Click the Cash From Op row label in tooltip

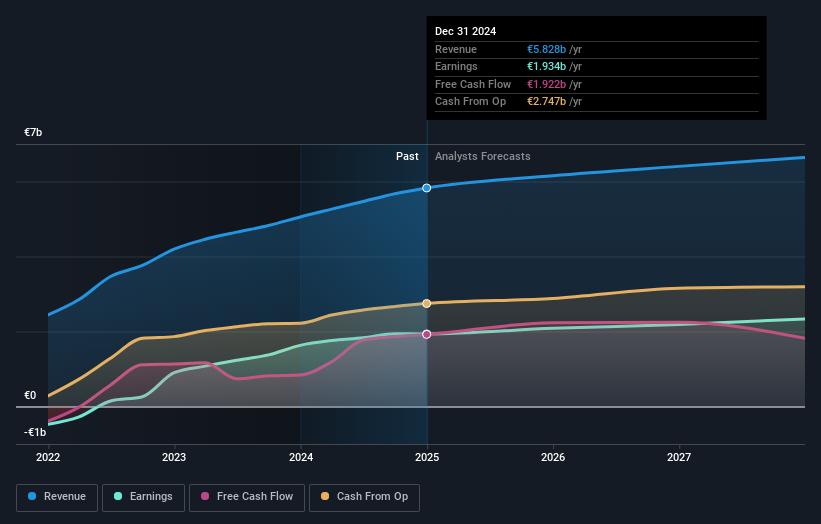click(470, 102)
